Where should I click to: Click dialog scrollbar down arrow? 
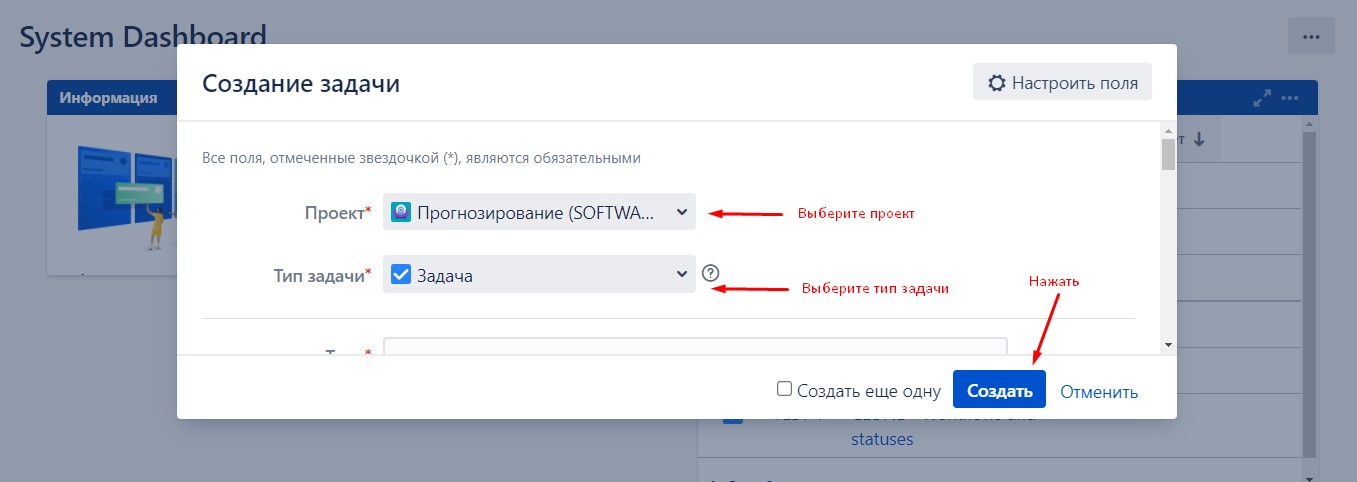coord(1167,345)
